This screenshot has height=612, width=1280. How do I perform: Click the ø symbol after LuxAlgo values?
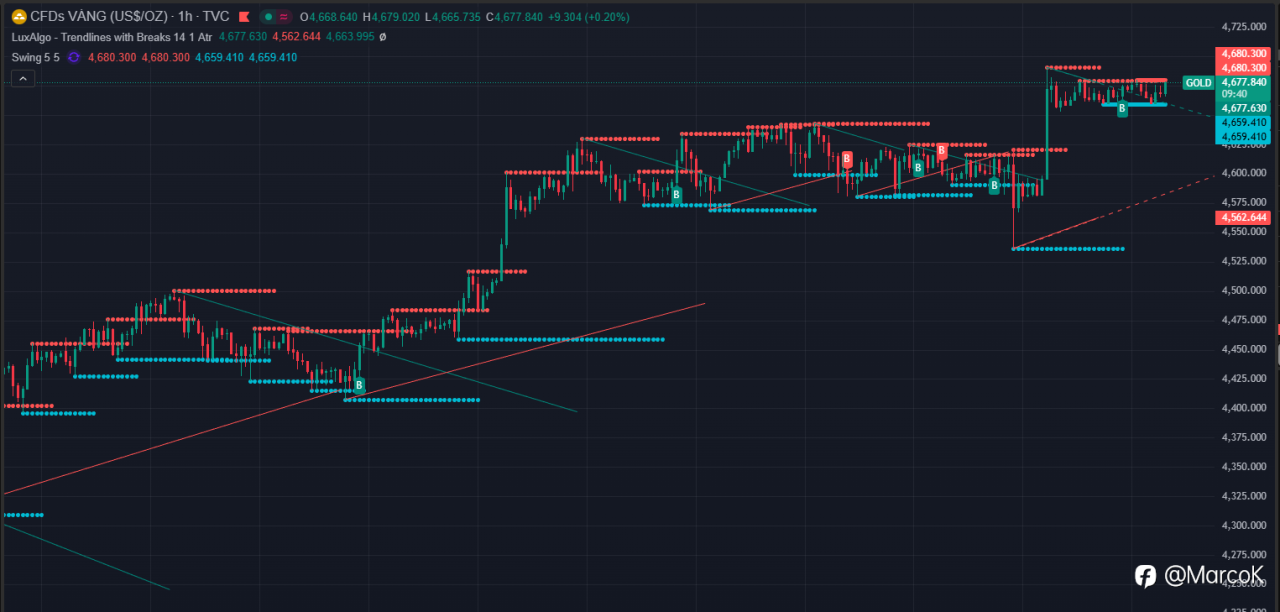[x=383, y=37]
